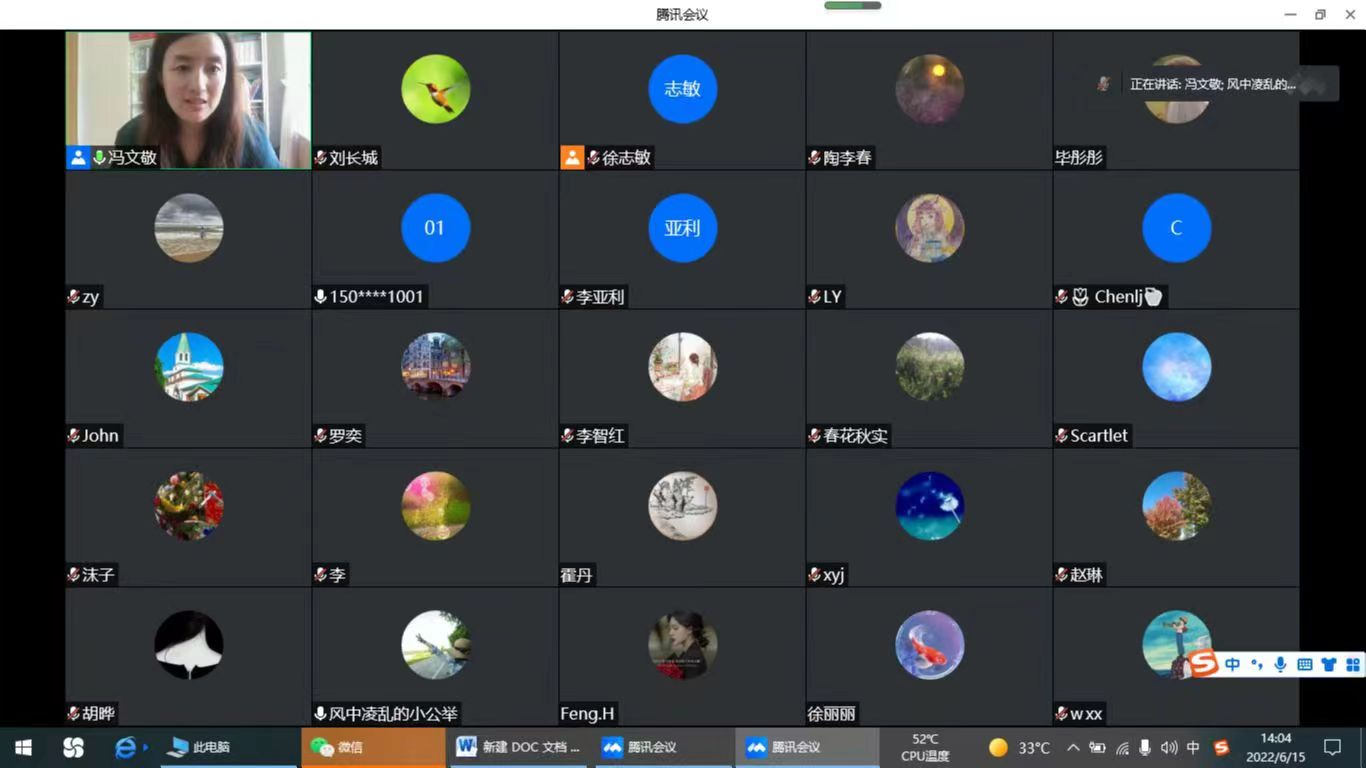Click the green microphone icon beside 冯文敏
The height and width of the screenshot is (768, 1366).
pos(99,158)
